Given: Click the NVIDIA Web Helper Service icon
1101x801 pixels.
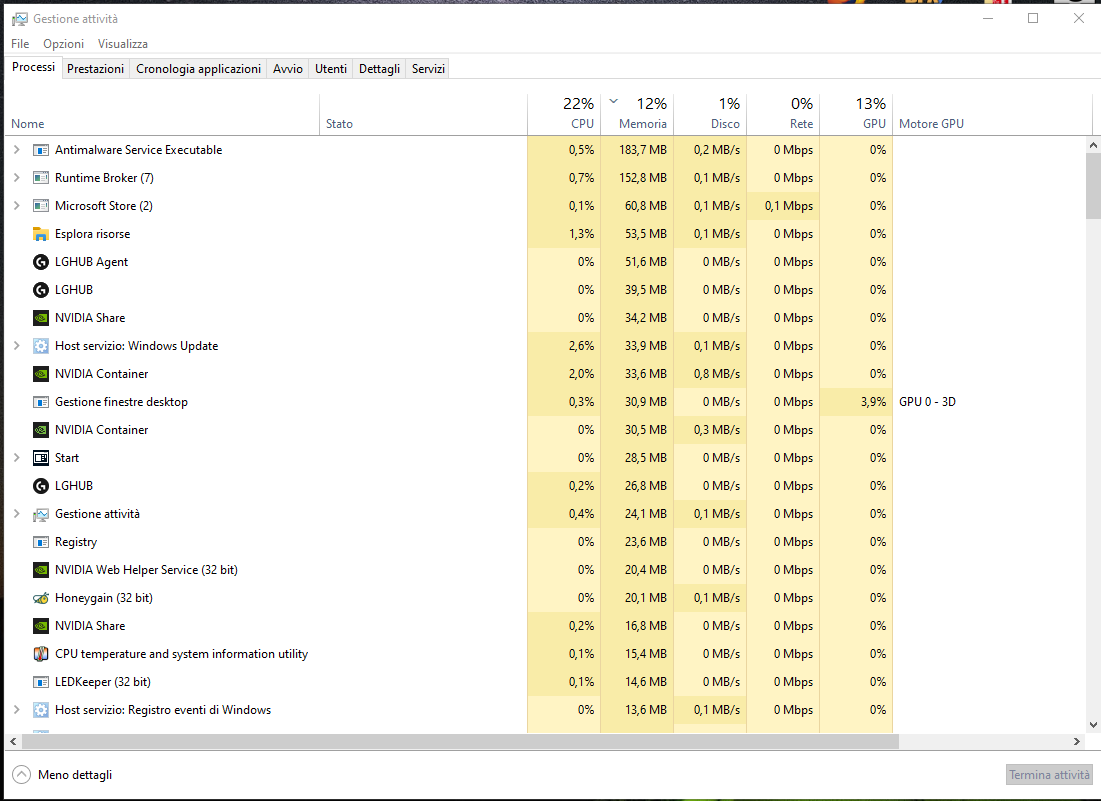Looking at the screenshot, I should (x=41, y=570).
